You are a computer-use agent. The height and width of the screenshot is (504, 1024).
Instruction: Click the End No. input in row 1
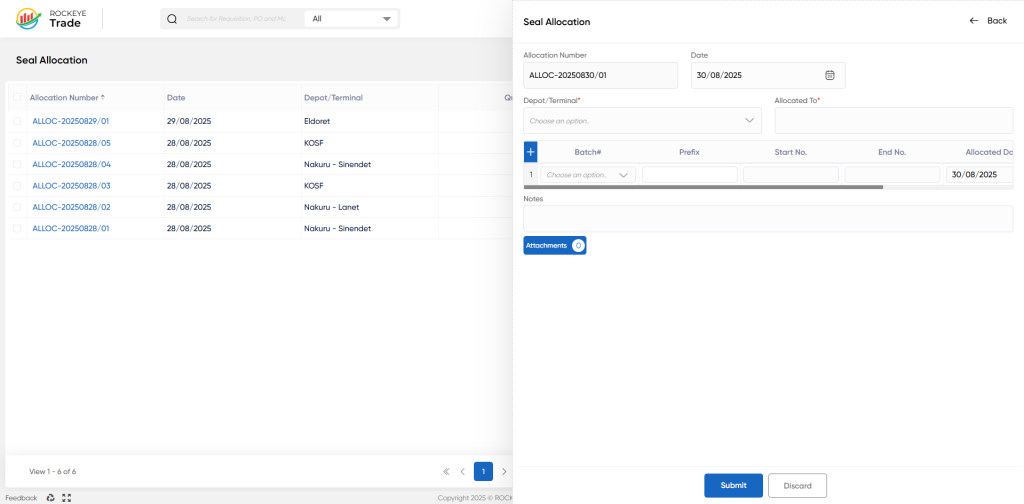pos(892,175)
